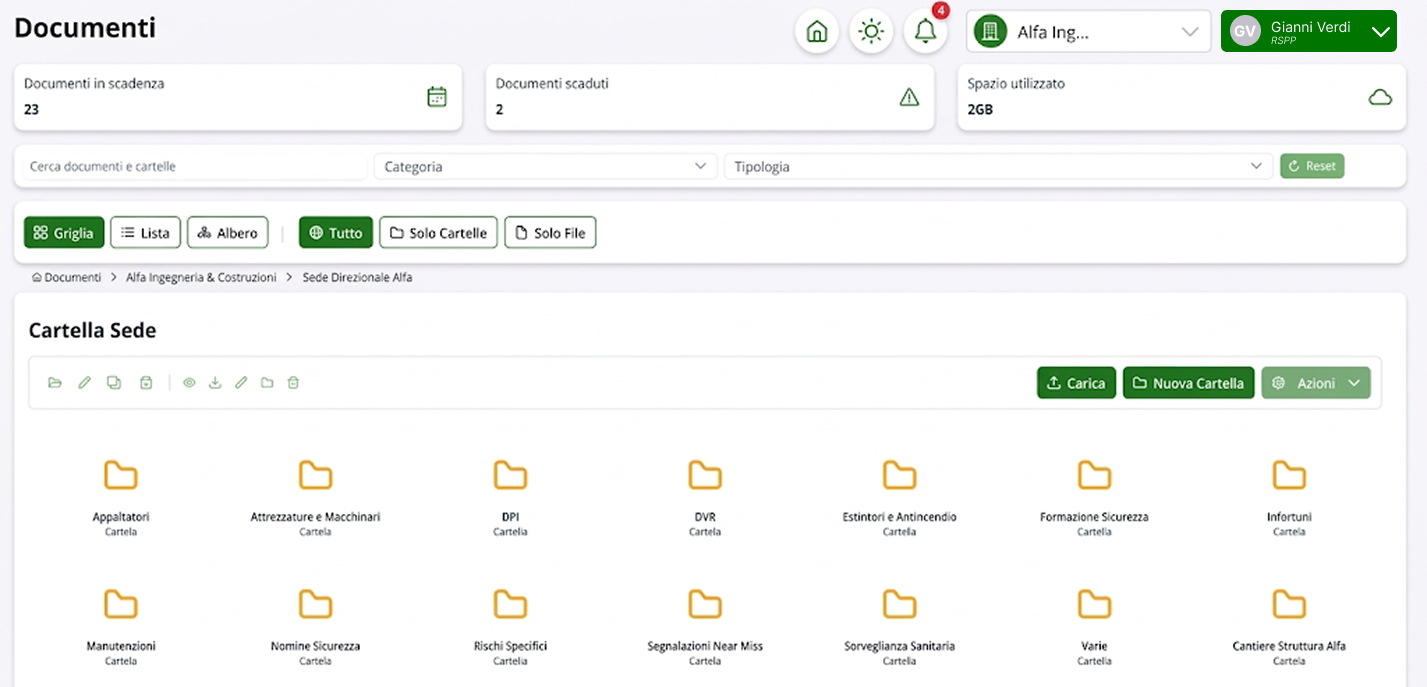Viewport: 1427px width, 687px height.
Task: Open the Tipologia dropdown
Action: tap(998, 167)
